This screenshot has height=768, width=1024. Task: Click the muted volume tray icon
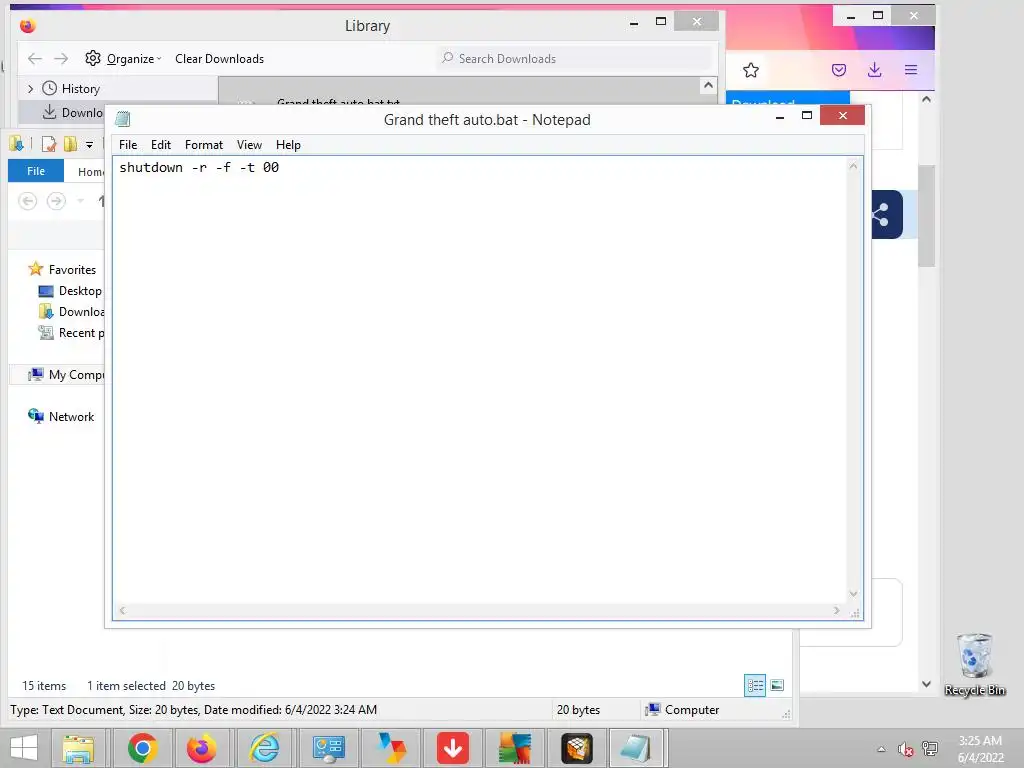(x=905, y=749)
